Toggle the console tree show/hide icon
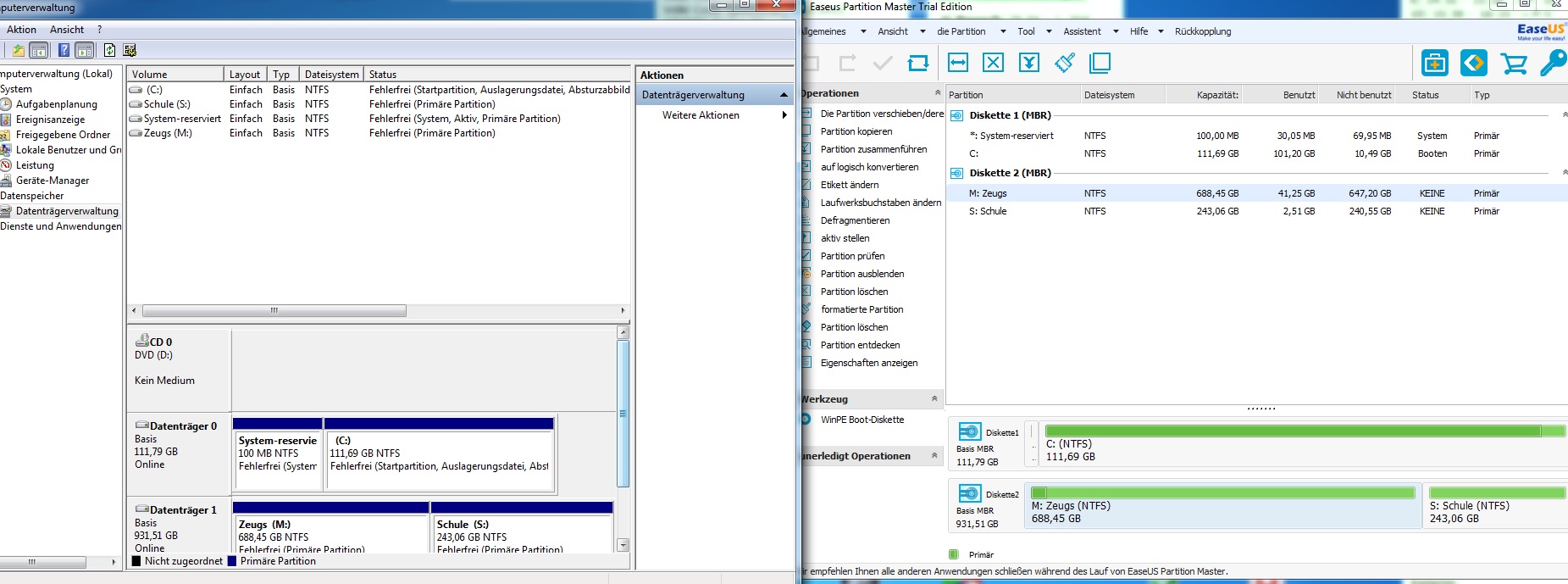 39,51
